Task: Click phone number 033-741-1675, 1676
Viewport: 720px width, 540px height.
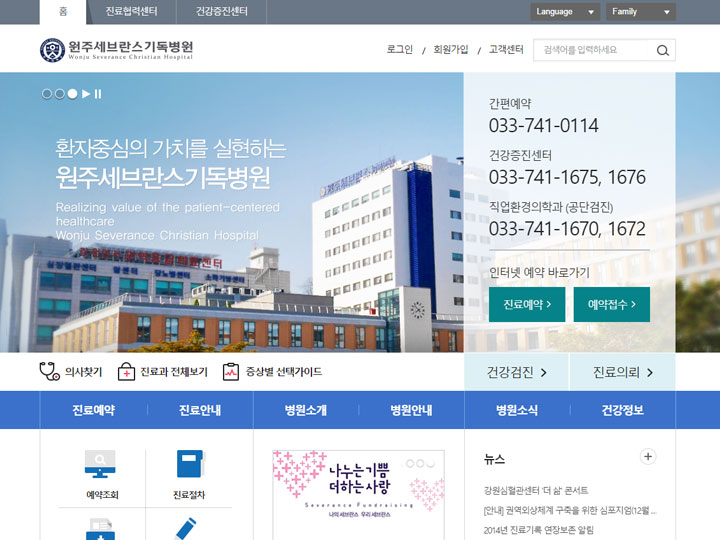Action: pos(567,177)
